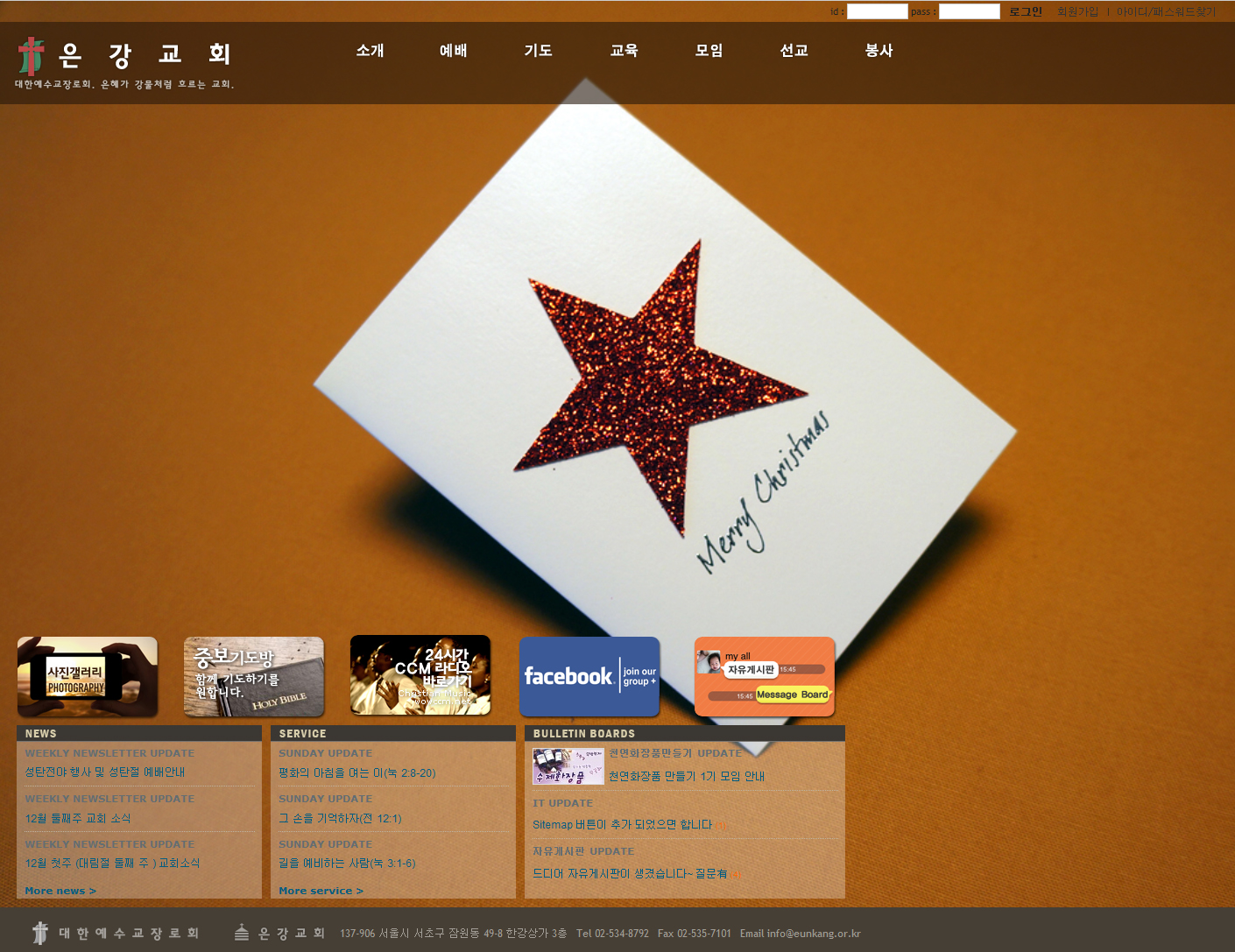
Task: Open the 천연화장품 post thumbnail
Action: (568, 766)
